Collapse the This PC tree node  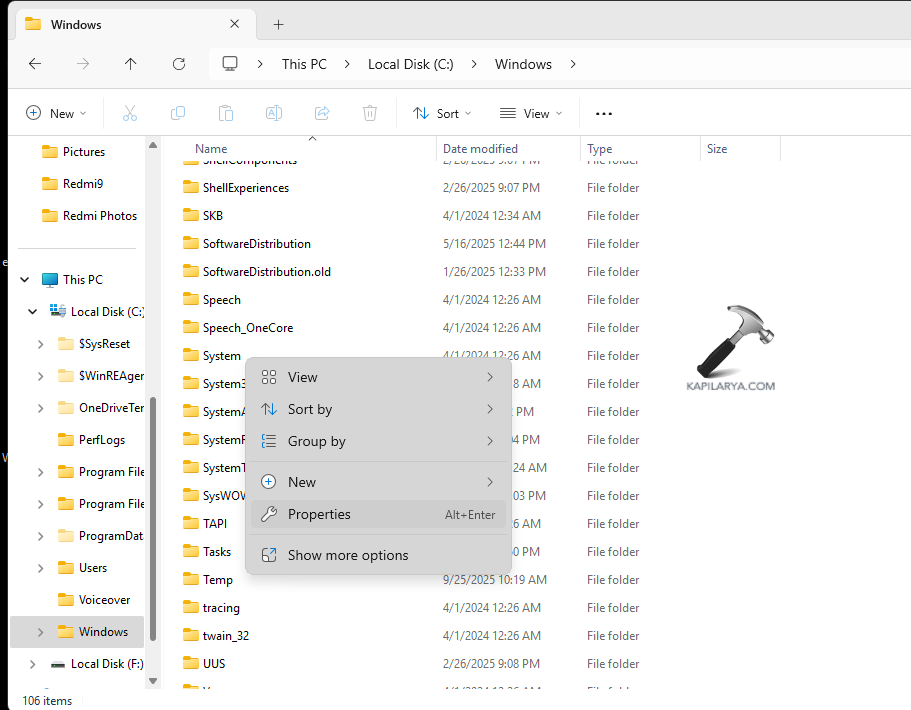point(25,280)
